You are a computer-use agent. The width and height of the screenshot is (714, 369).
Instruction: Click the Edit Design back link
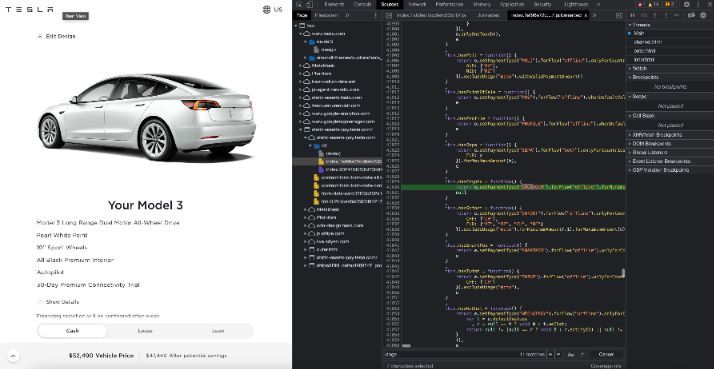coord(56,36)
